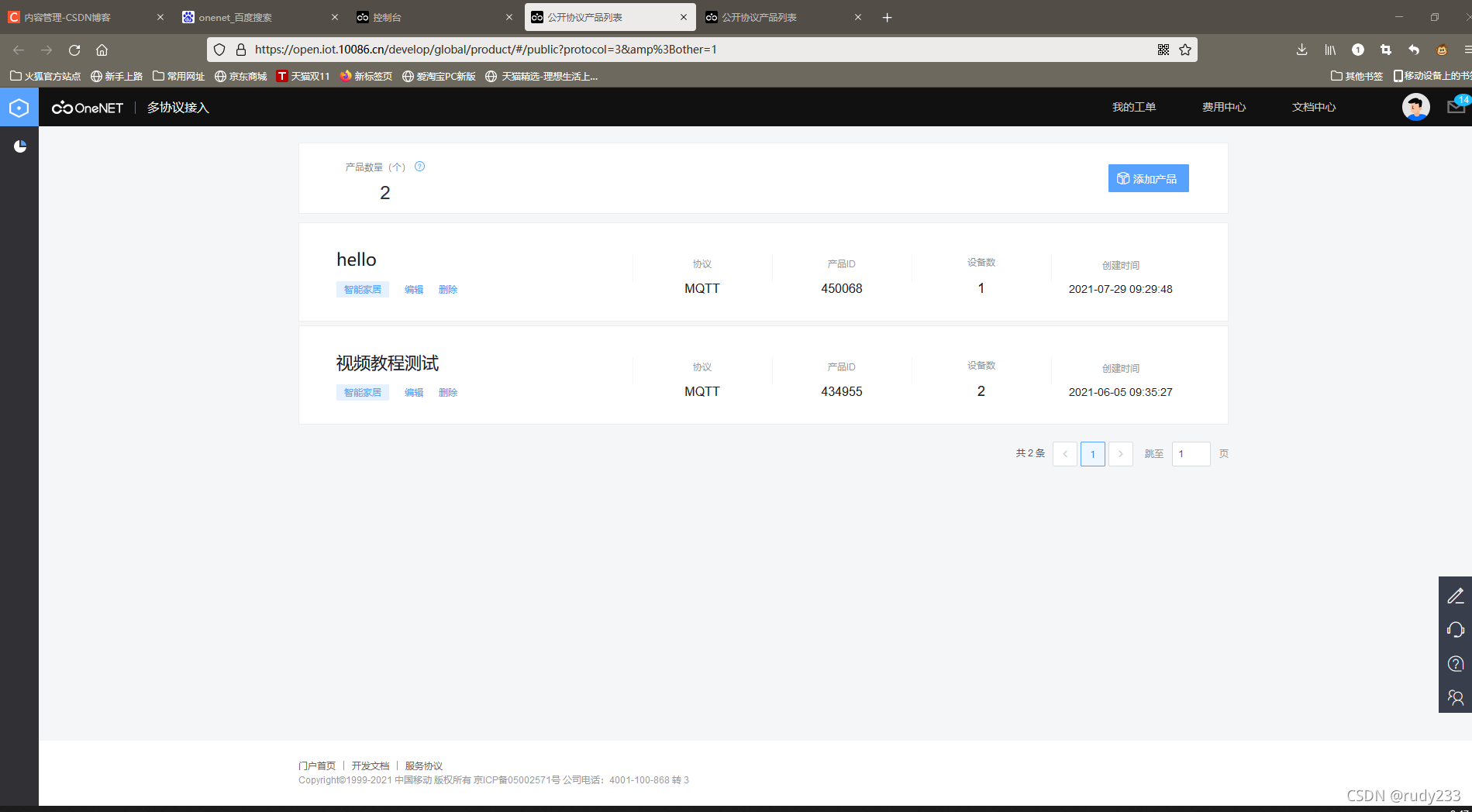
Task: Click the screenshot crop toolbar icon
Action: pyautogui.click(x=1386, y=50)
